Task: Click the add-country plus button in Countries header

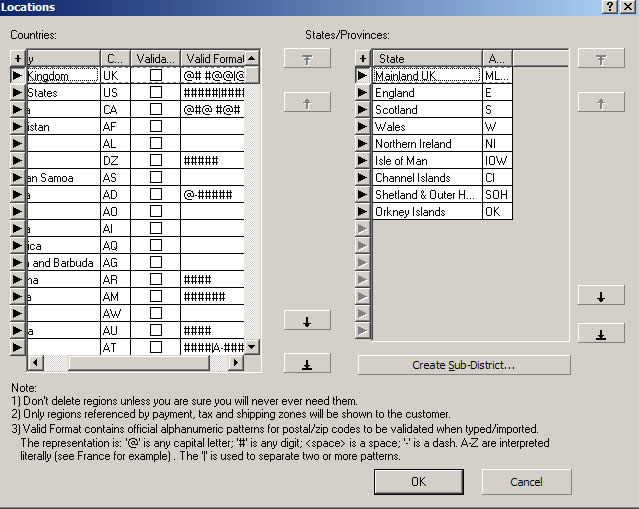Action: pyautogui.click(x=17, y=59)
